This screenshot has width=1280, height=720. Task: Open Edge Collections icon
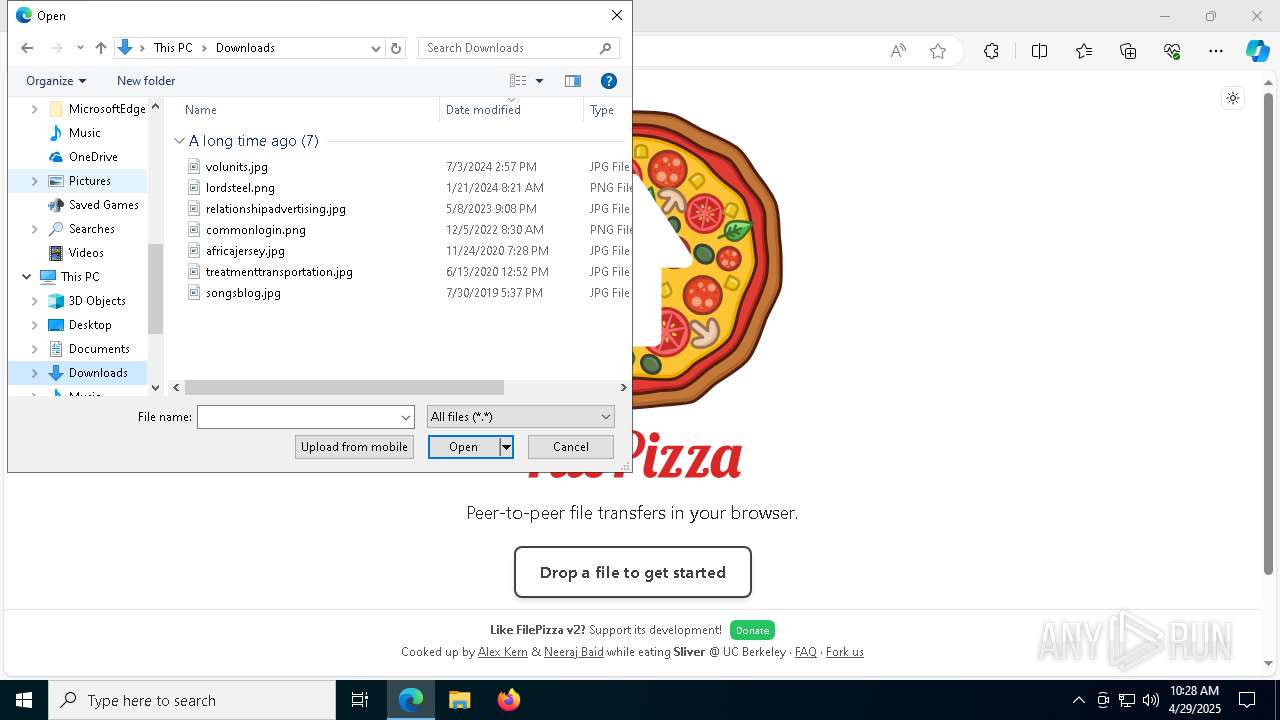1128,51
